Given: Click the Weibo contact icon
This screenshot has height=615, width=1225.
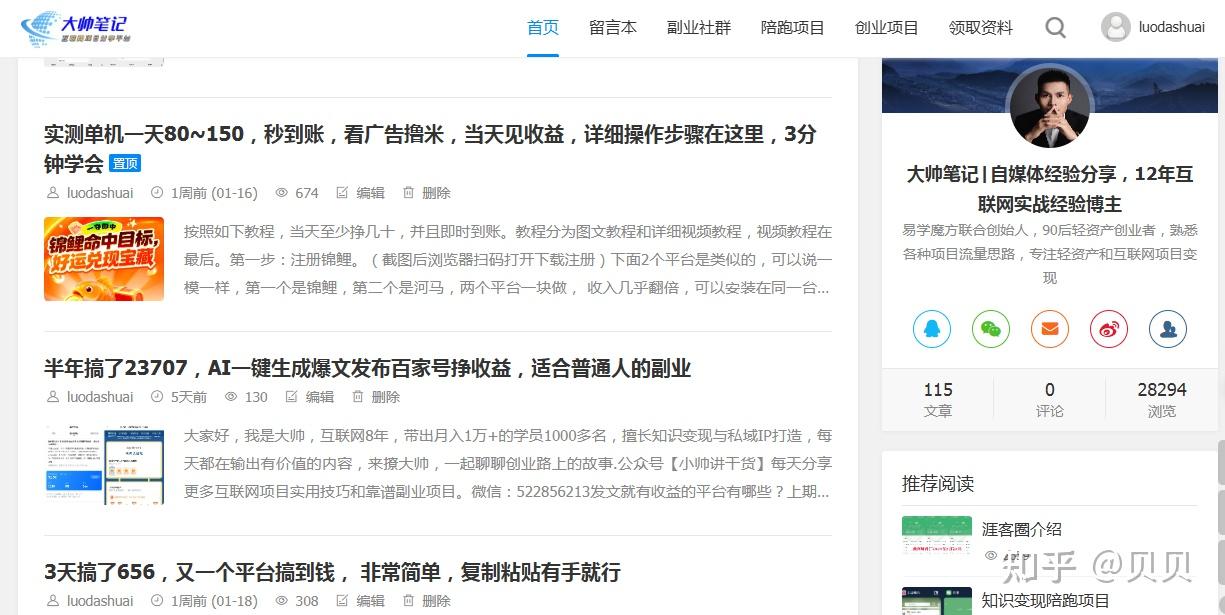Looking at the screenshot, I should tap(1109, 329).
